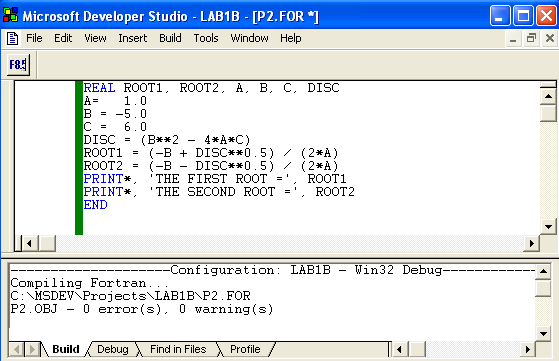The width and height of the screenshot is (559, 361).
Task: Open the Build menu
Action: (x=170, y=38)
